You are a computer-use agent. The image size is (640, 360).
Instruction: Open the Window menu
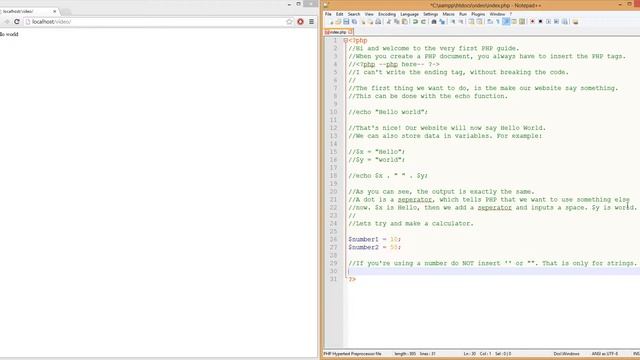pyautogui.click(x=497, y=14)
